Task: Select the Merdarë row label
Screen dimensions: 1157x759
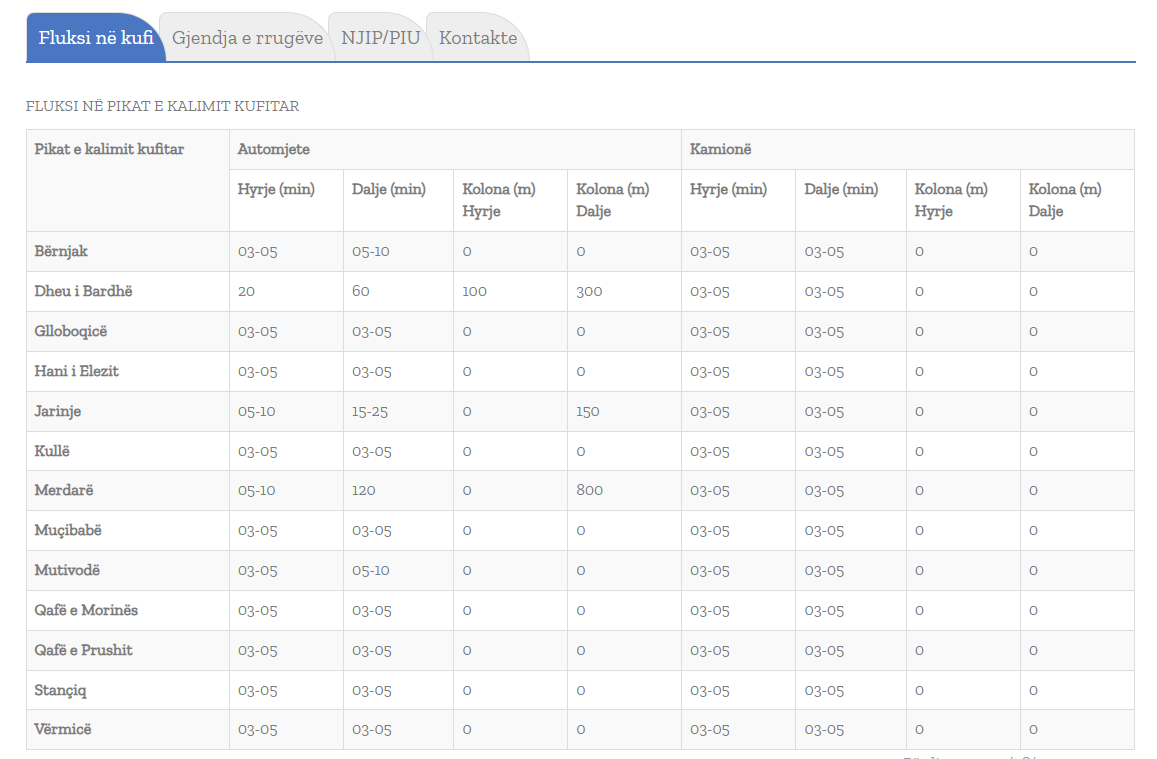Action: [x=64, y=491]
